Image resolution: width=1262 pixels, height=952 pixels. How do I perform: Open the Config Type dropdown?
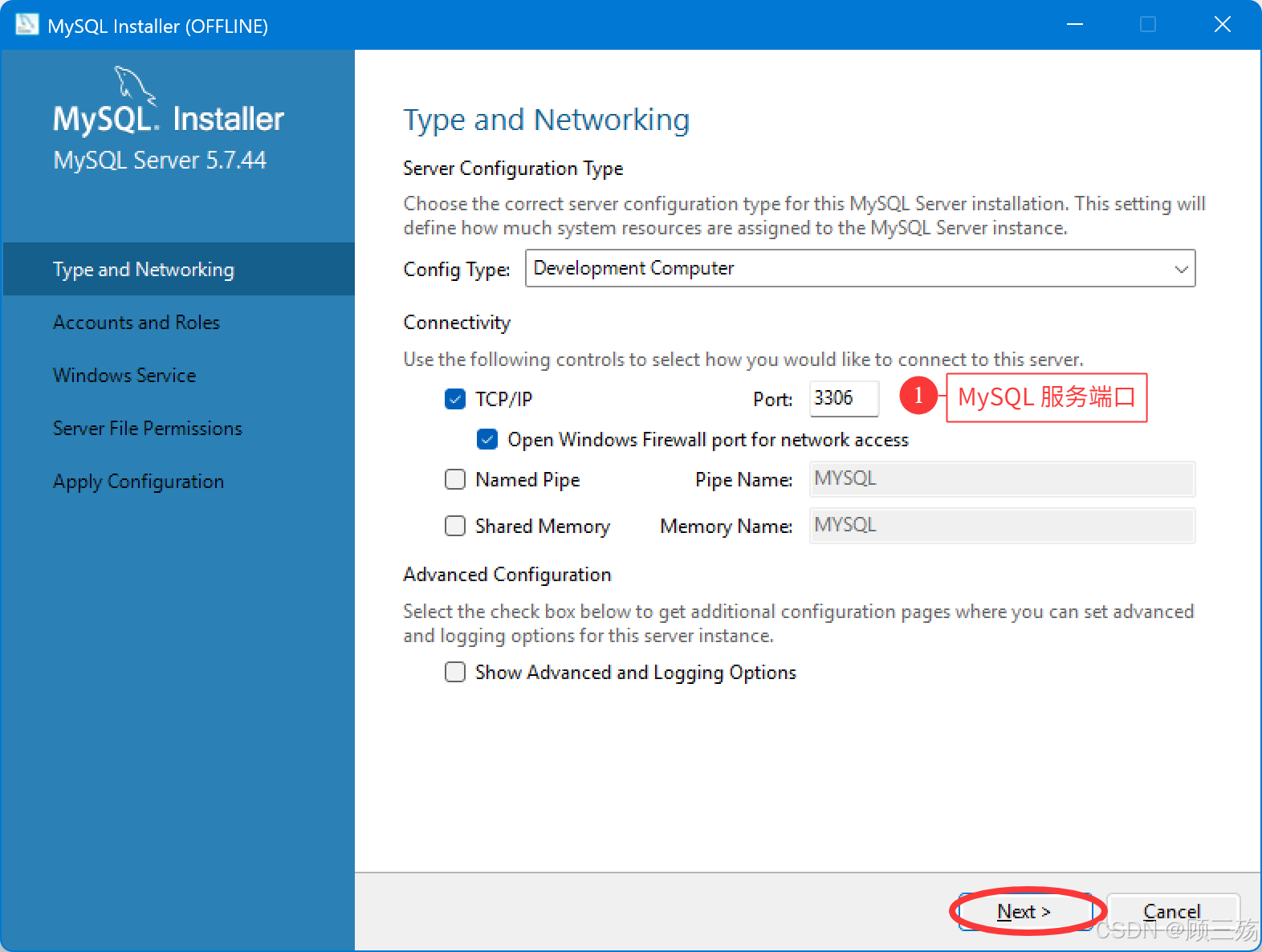point(860,268)
